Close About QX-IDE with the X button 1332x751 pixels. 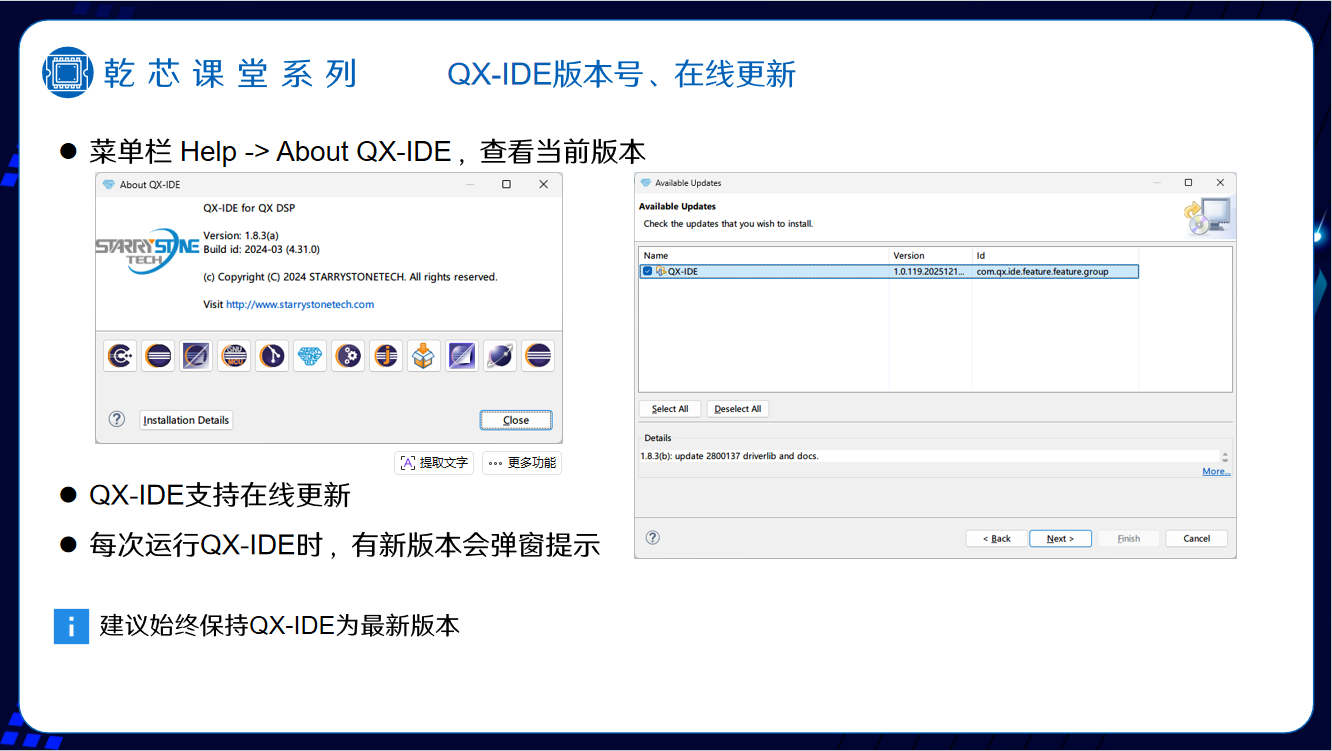[543, 184]
